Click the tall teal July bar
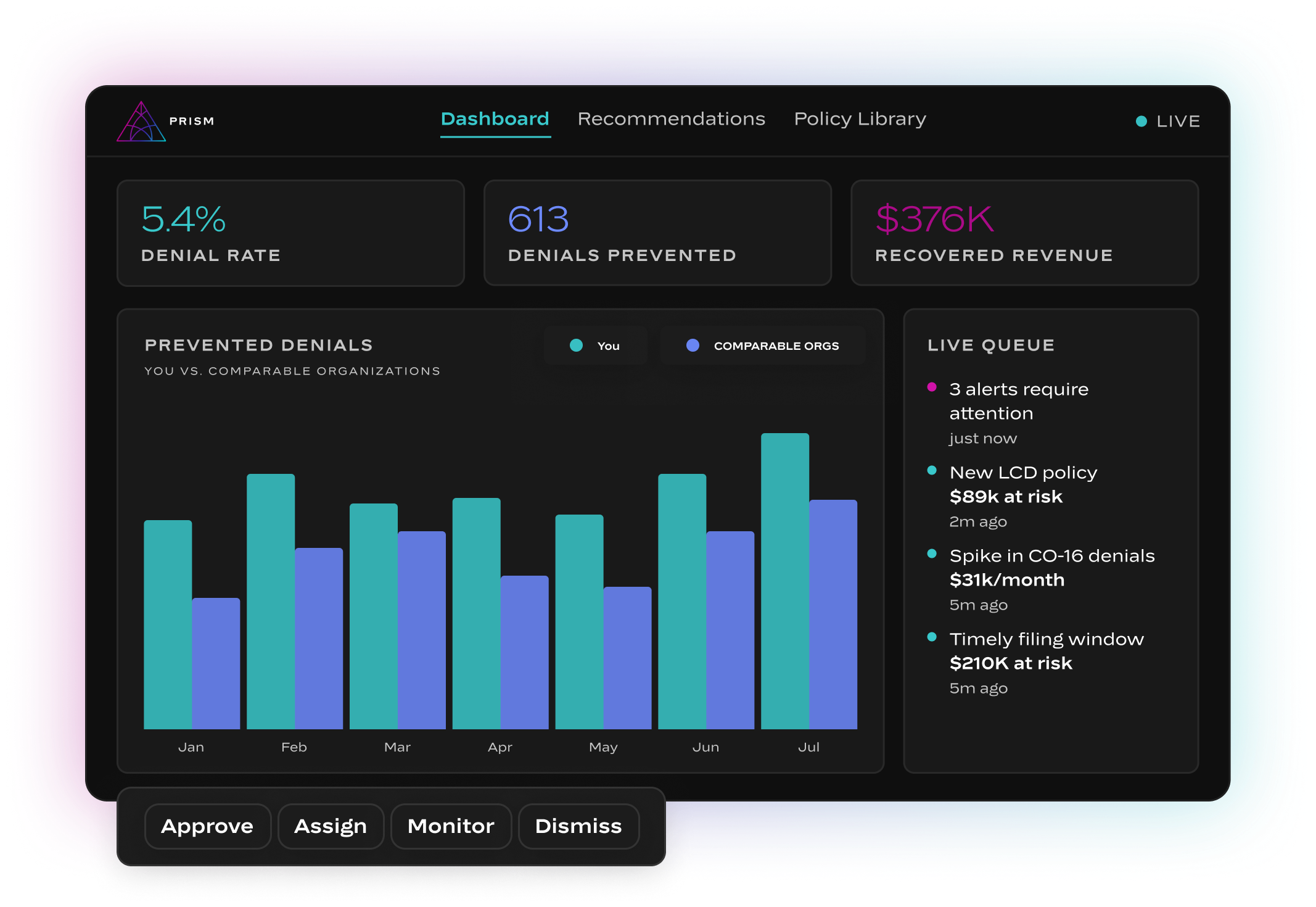 point(785,581)
